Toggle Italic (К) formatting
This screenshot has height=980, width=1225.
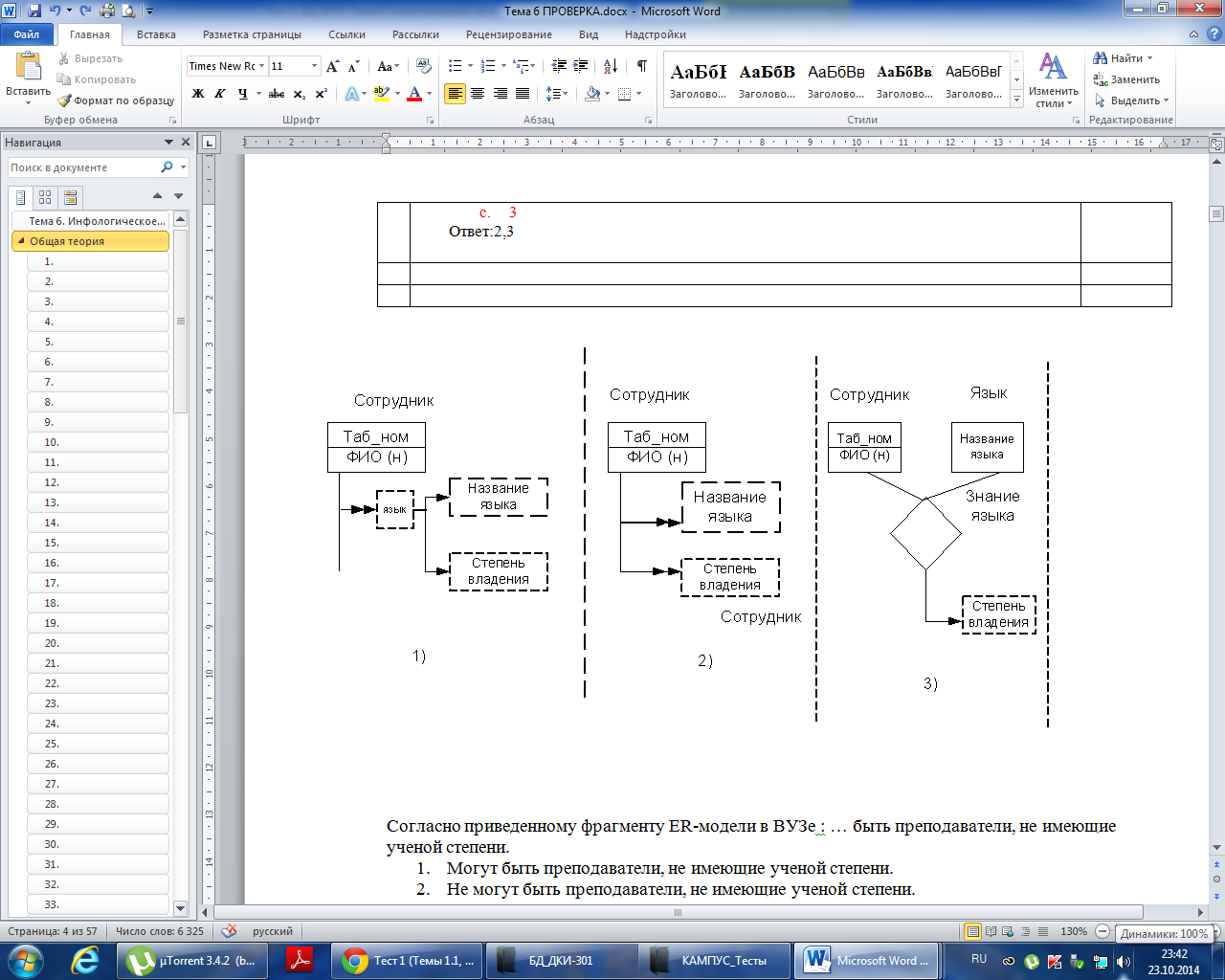tap(220, 94)
